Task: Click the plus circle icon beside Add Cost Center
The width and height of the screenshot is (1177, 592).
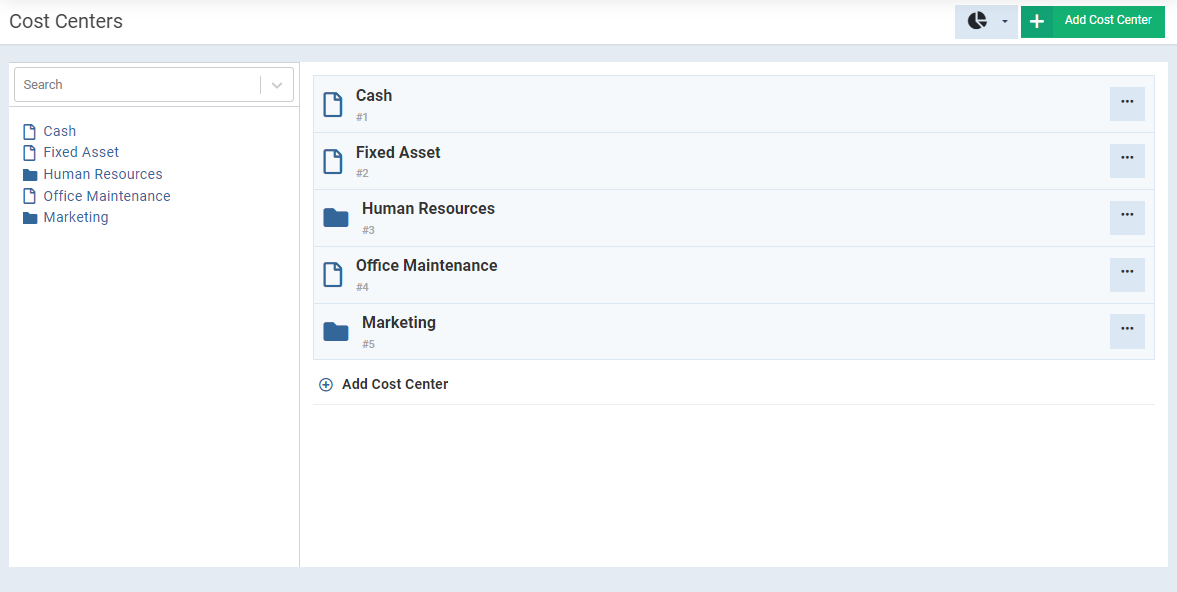Action: click(x=326, y=384)
